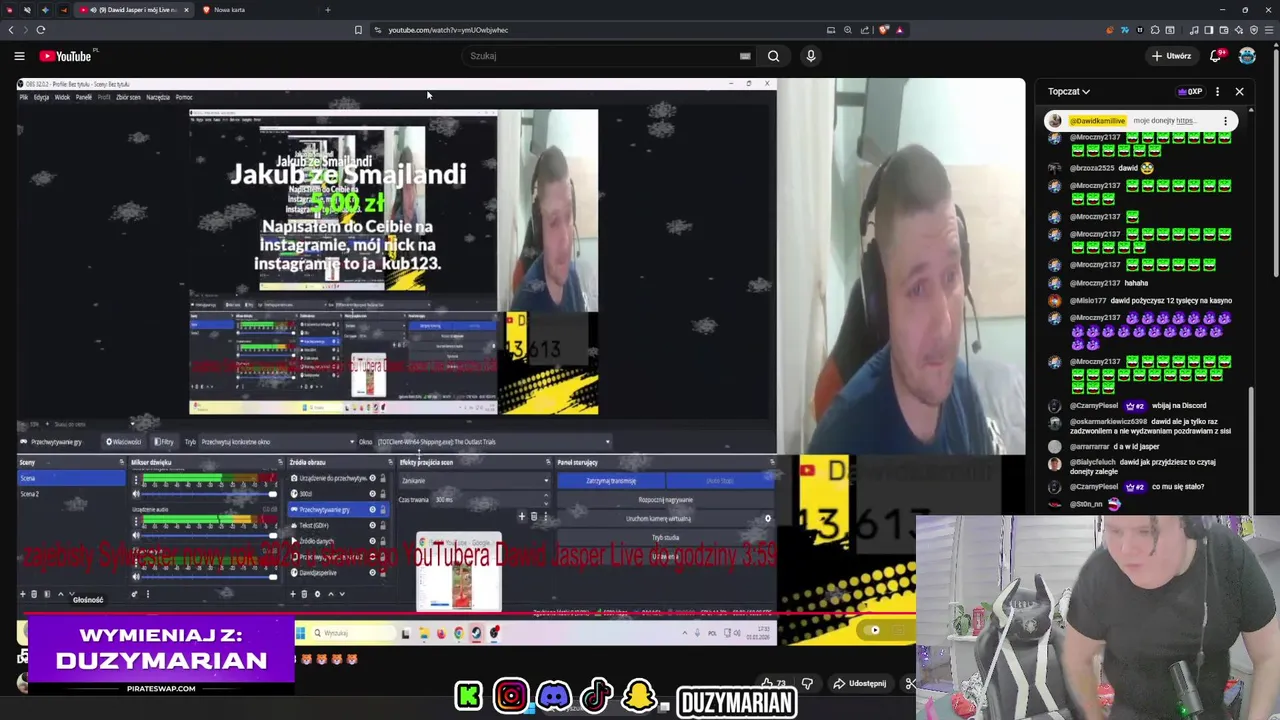Screen dimensions: 1280x720
Task: Open Brave Shields lion icon
Action: [884, 30]
